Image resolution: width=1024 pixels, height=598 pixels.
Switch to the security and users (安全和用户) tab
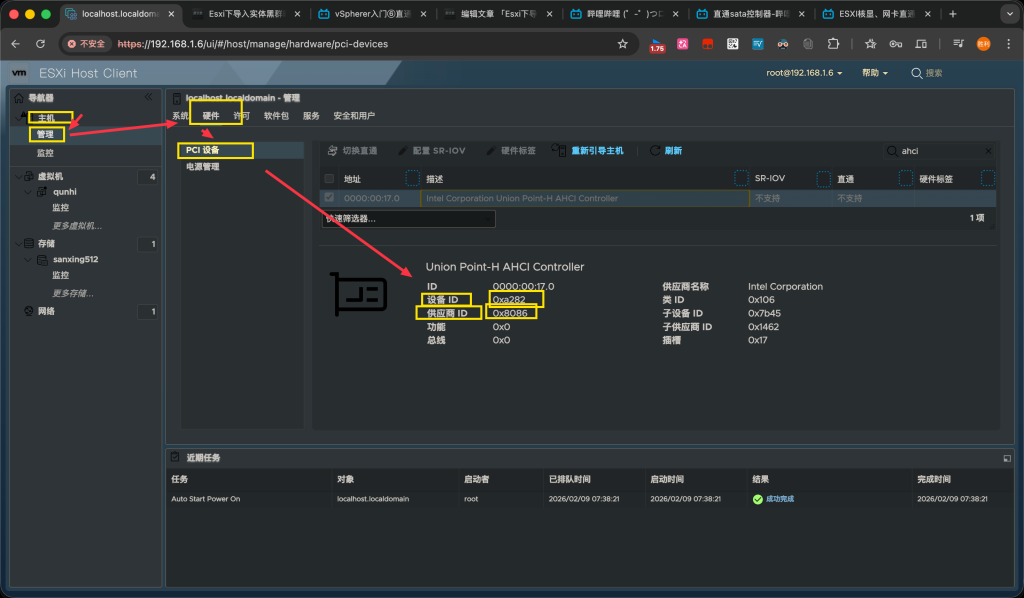pos(354,116)
